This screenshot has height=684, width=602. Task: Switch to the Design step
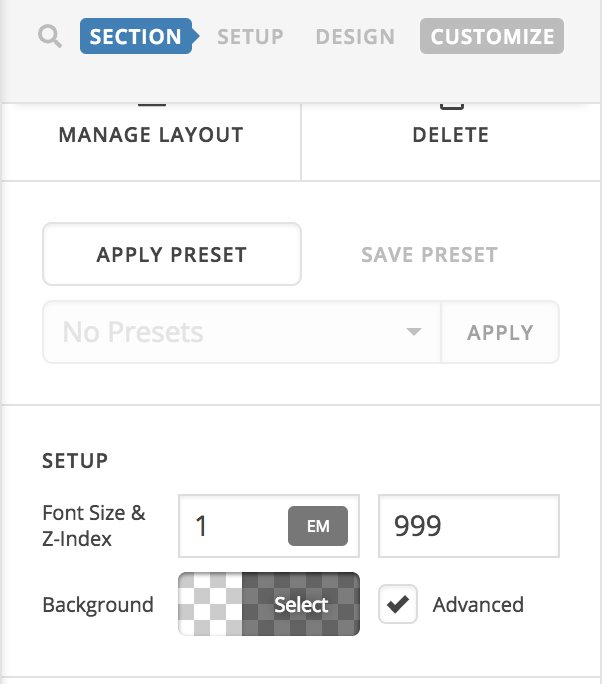click(355, 38)
